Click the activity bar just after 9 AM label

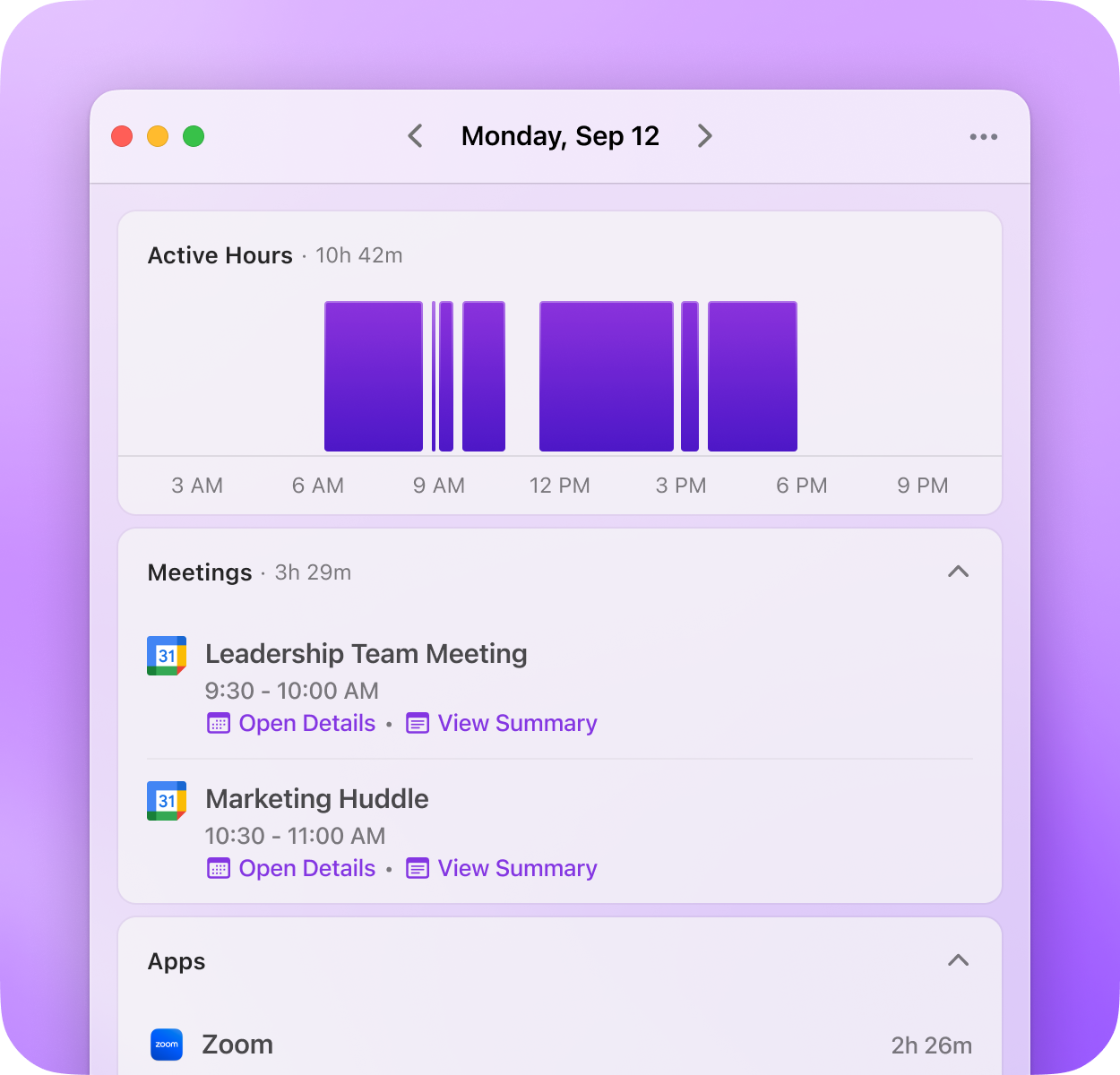tap(446, 376)
